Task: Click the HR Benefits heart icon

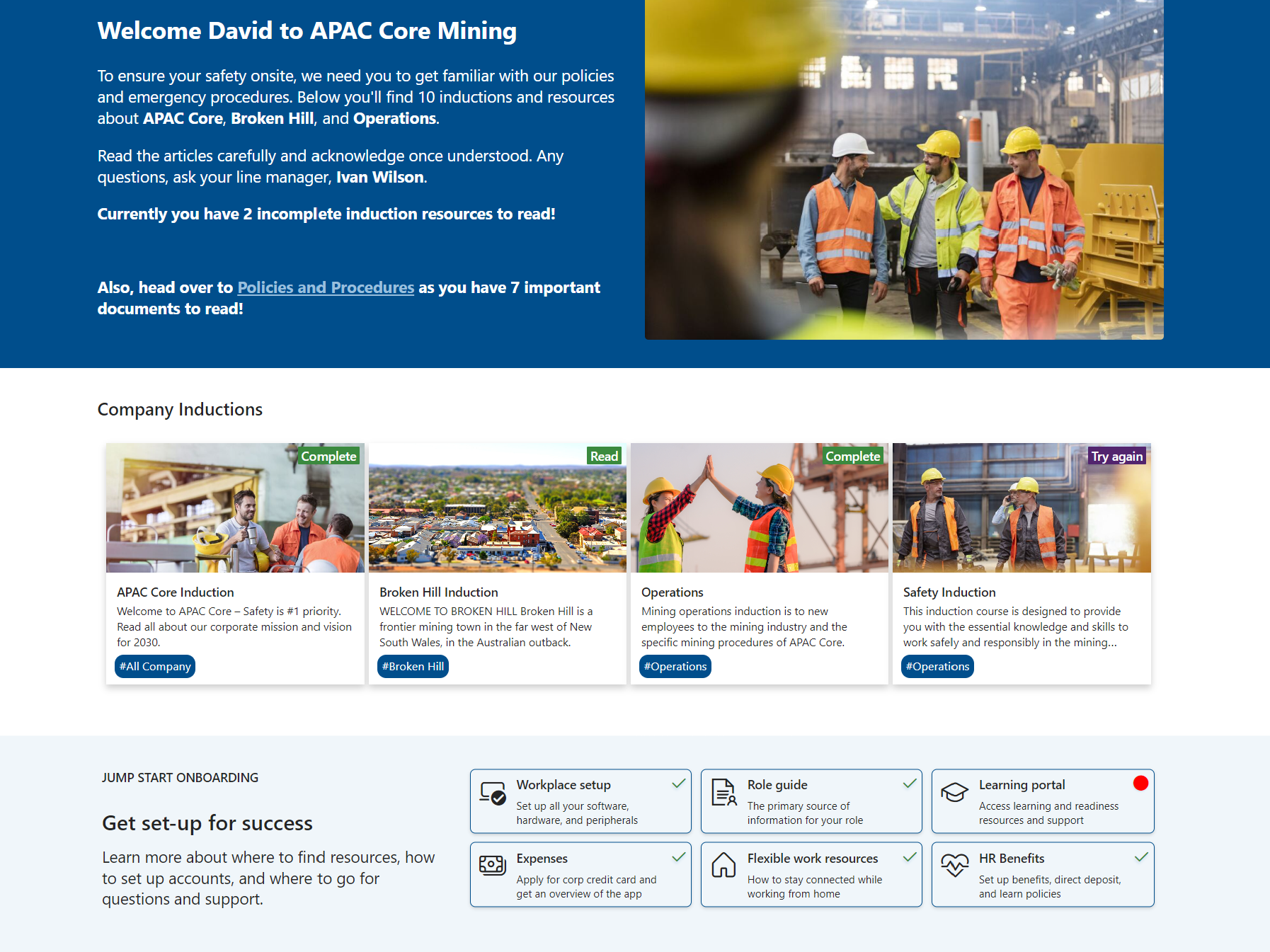Action: [x=954, y=865]
